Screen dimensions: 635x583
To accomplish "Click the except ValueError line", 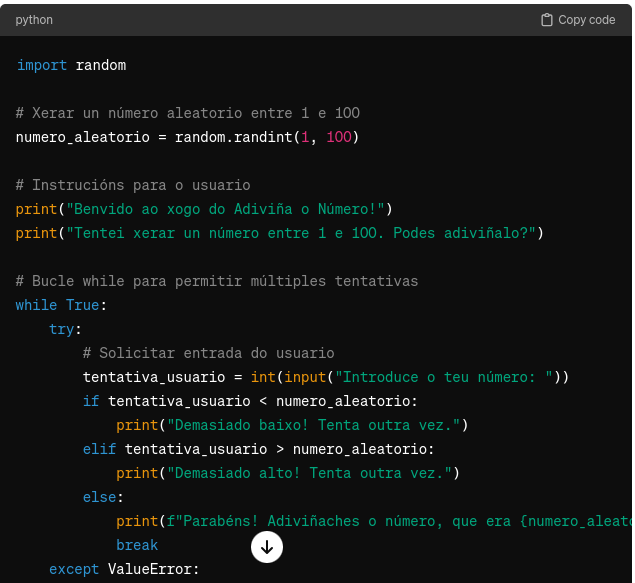I will coord(124,569).
